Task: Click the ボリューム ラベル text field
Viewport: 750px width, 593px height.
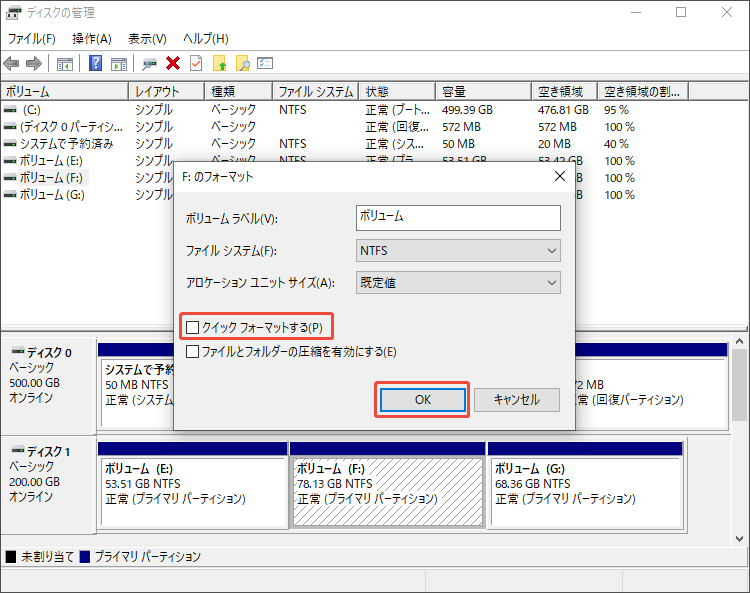Action: 458,218
